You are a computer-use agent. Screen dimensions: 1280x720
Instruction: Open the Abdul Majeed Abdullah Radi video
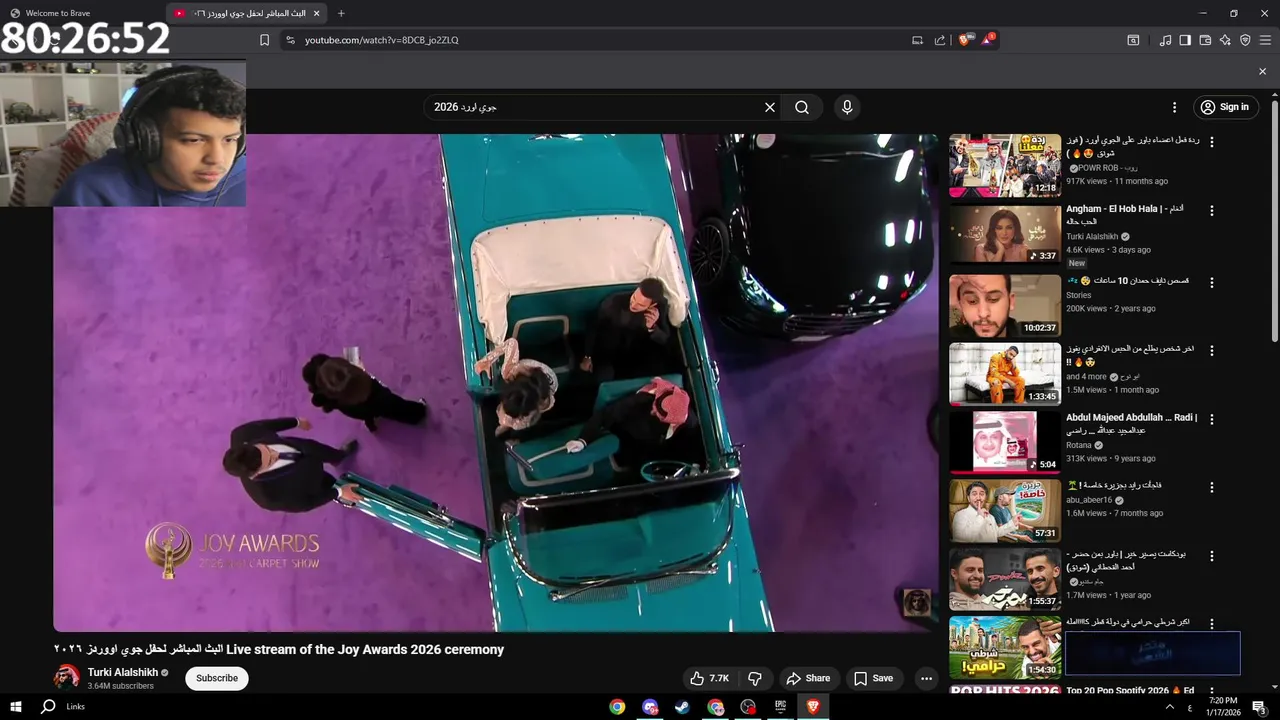pos(1005,442)
